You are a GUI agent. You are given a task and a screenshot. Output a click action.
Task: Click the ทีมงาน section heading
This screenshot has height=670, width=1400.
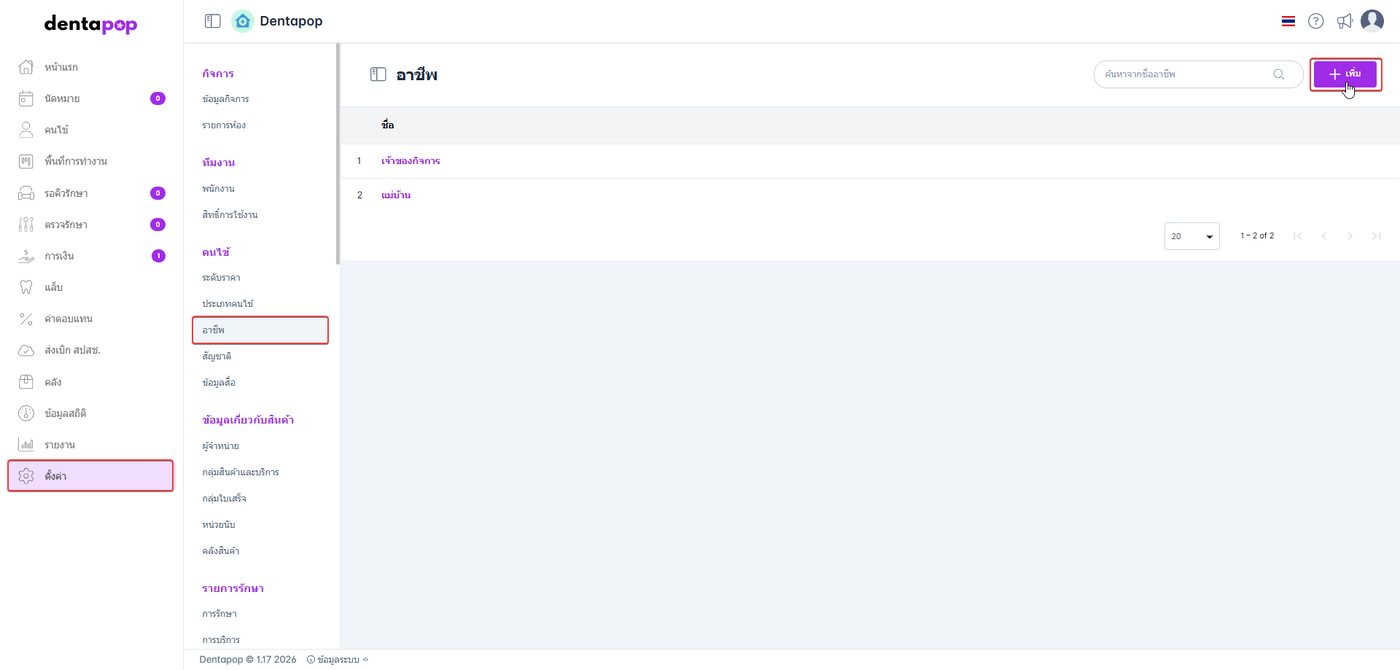click(218, 162)
